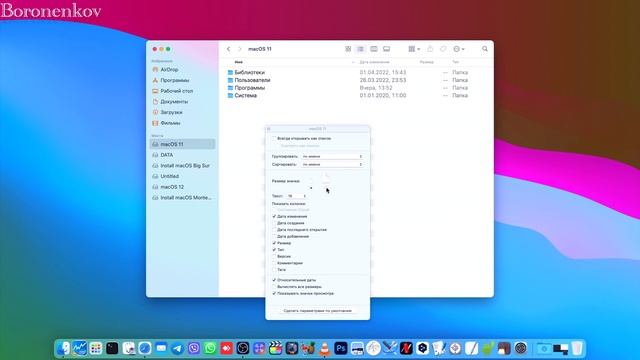
Task: Select the Untitled volume in sidebar
Action: coord(182,176)
